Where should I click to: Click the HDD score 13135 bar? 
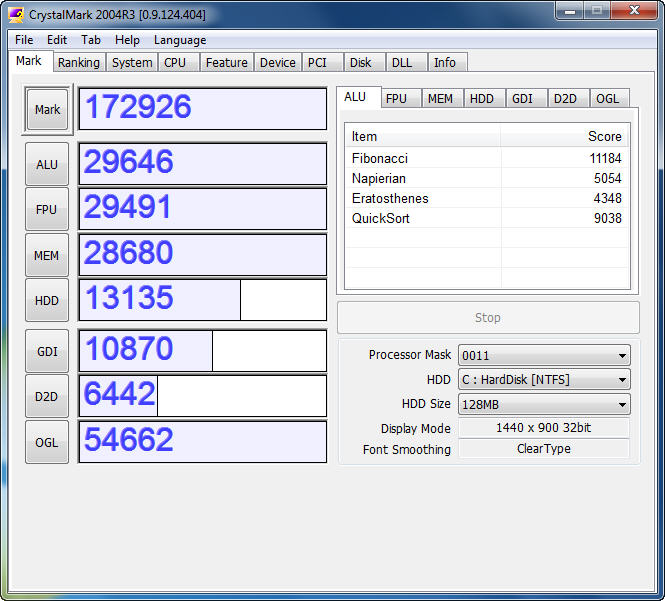coord(203,300)
